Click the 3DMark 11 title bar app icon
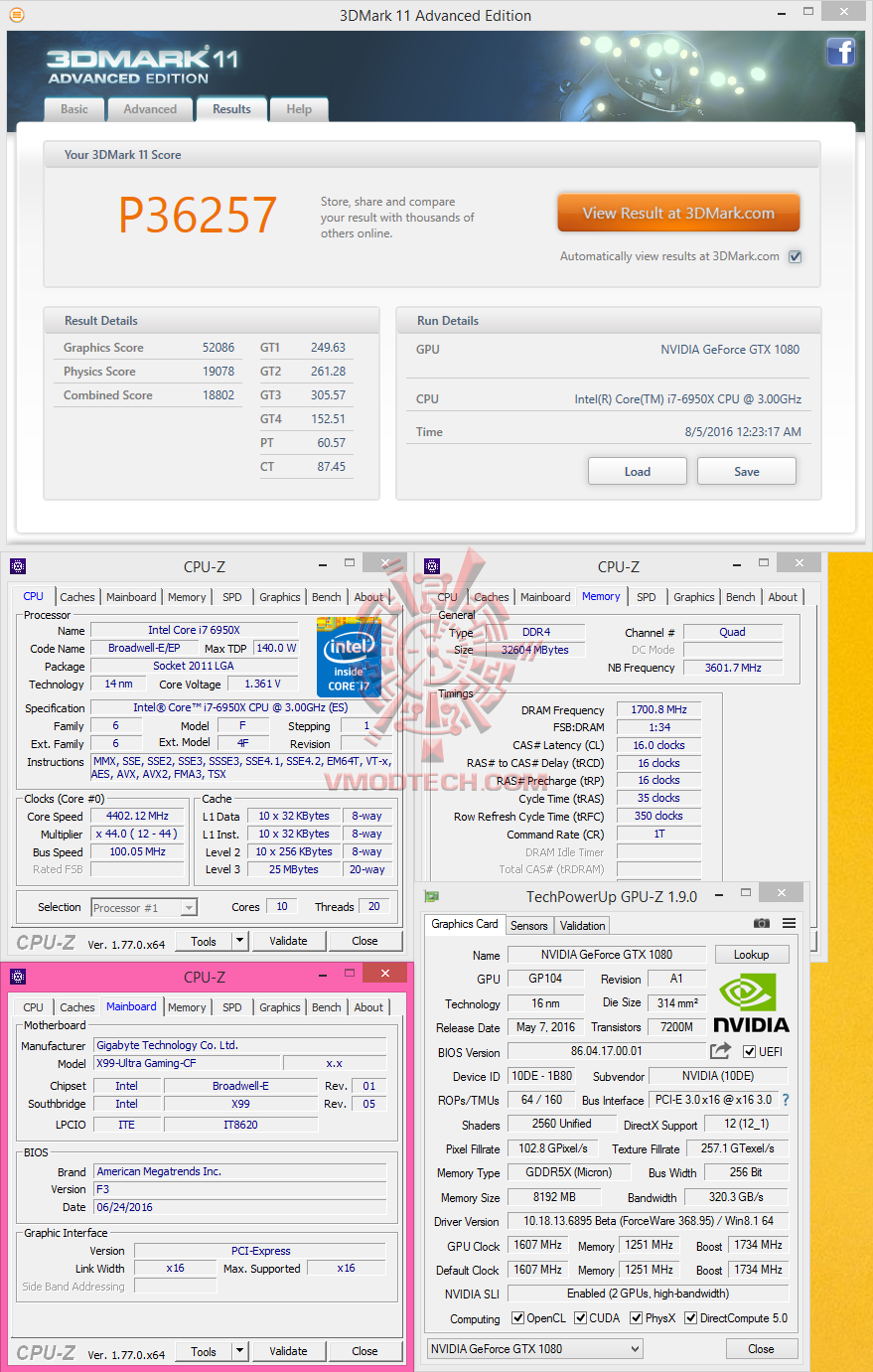 coord(16,15)
